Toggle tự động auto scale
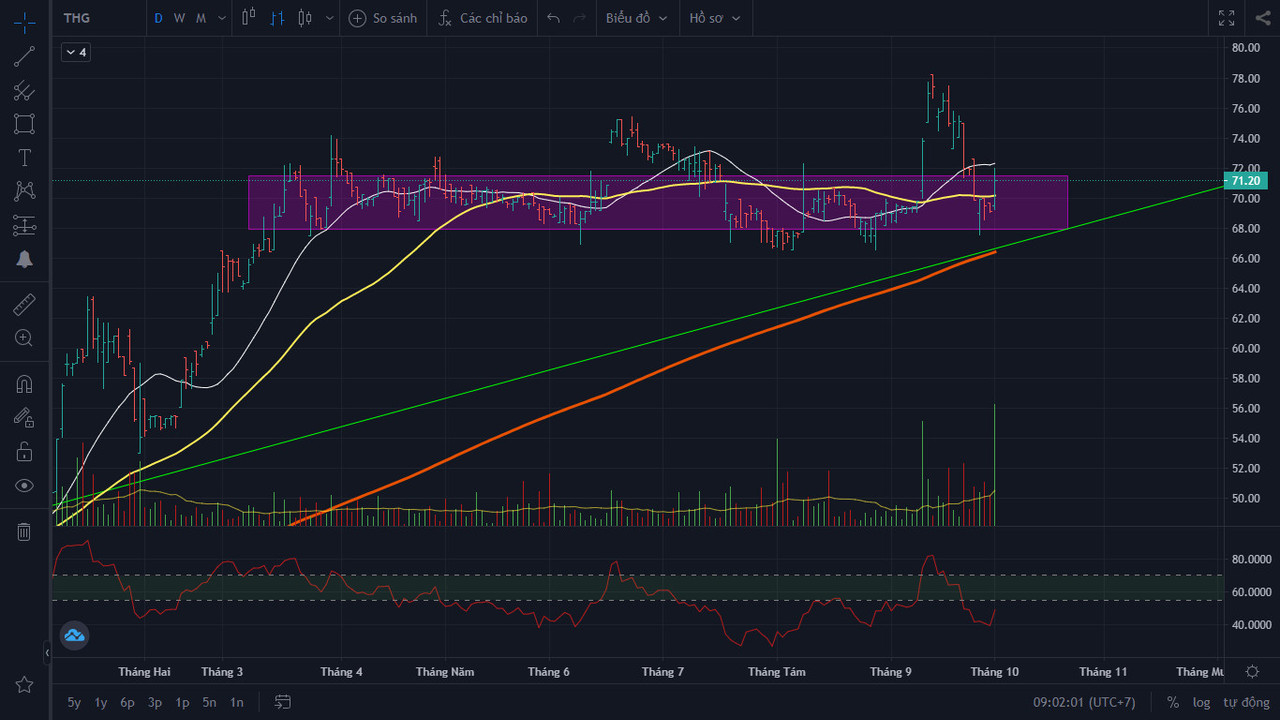This screenshot has width=1280, height=720. click(1245, 702)
